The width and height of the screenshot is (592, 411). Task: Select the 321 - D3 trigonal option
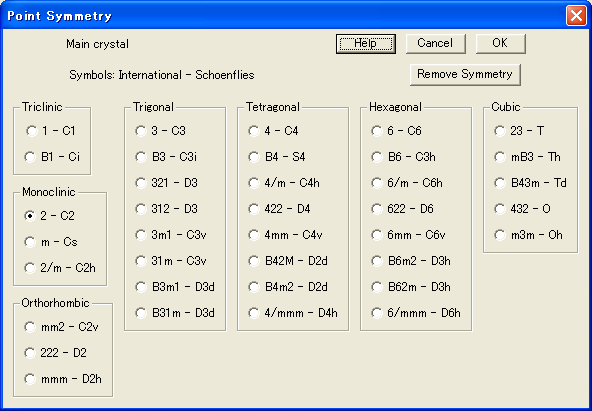tap(166, 183)
